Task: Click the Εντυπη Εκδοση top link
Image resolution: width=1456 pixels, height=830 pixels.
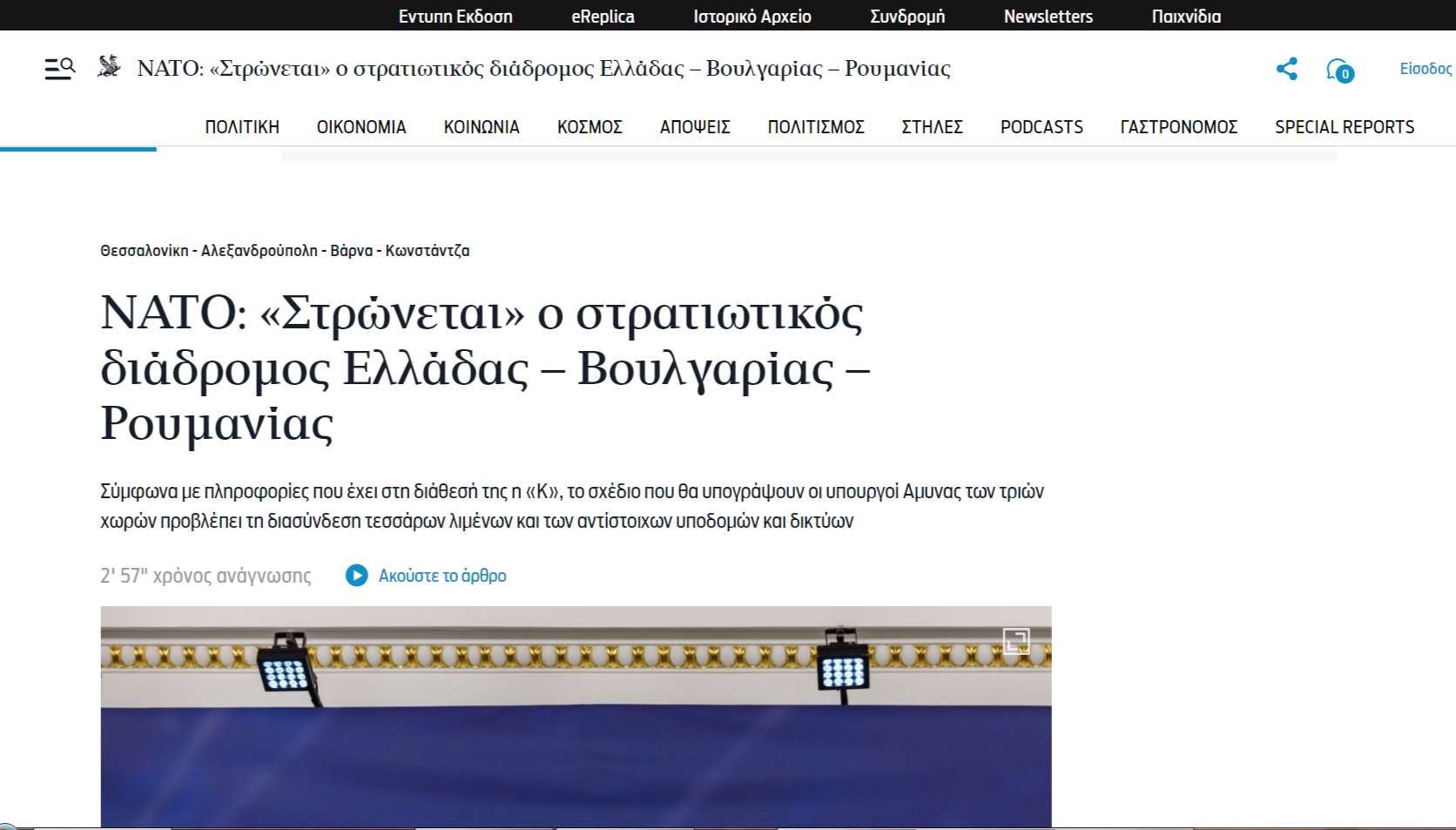Action: [455, 17]
